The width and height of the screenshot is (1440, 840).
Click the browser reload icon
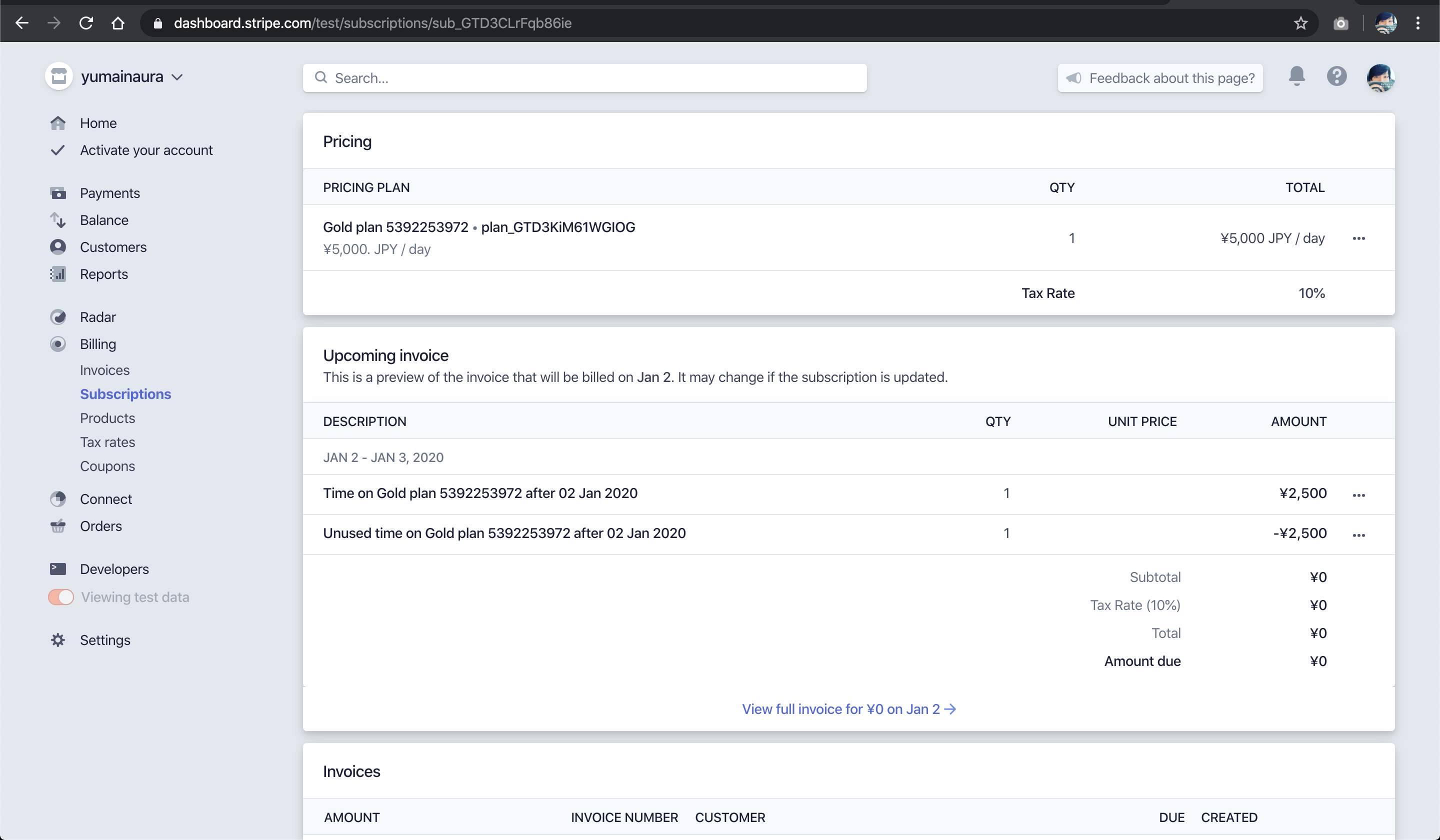tap(86, 23)
